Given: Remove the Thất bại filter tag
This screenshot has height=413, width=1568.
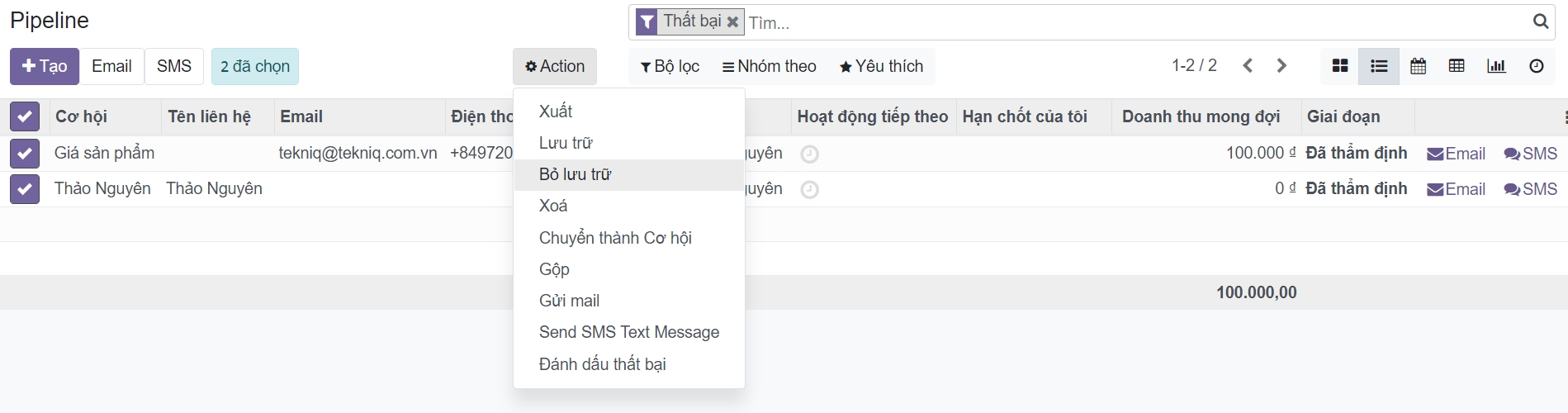Looking at the screenshot, I should coord(732,21).
